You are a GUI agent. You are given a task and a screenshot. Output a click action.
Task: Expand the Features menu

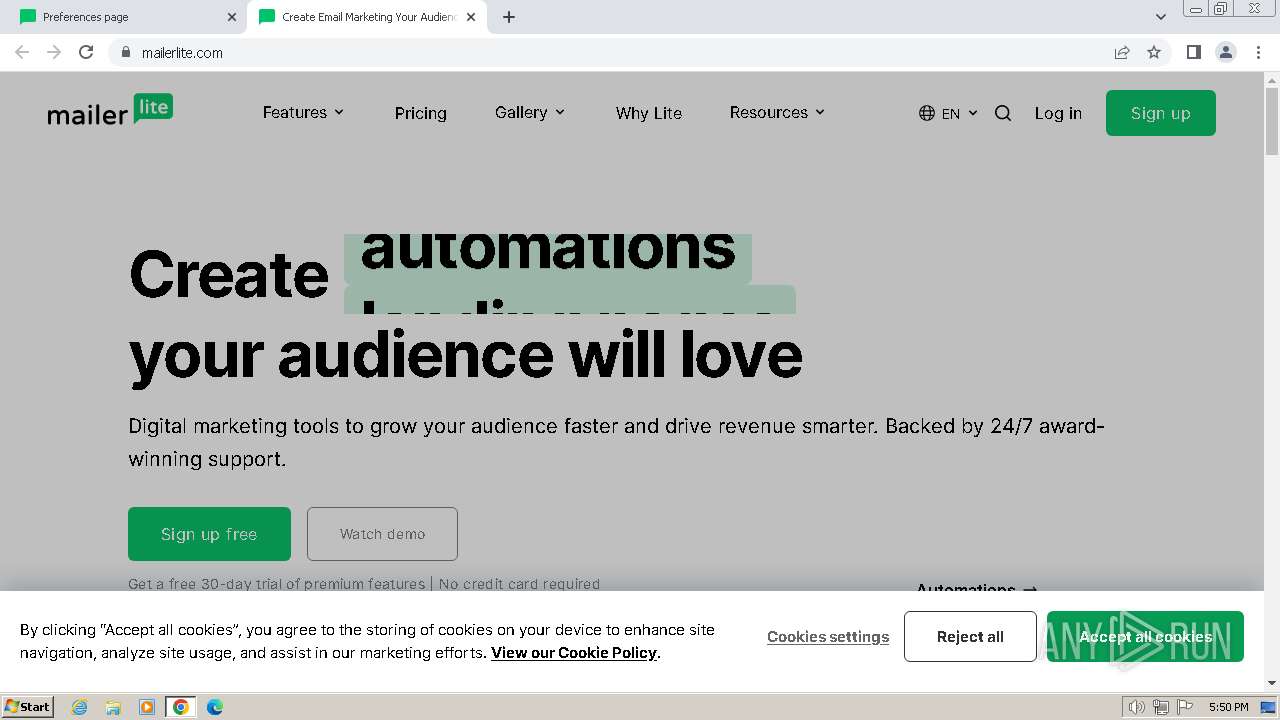click(x=303, y=112)
